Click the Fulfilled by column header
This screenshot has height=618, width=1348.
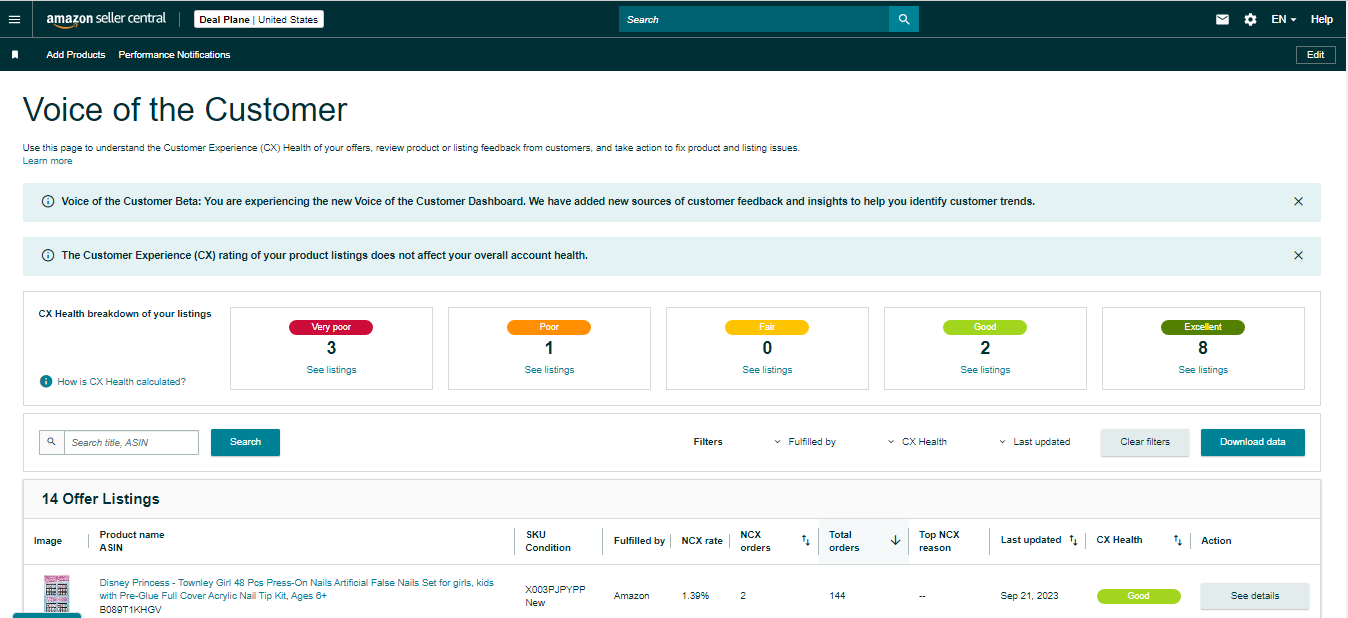[639, 541]
